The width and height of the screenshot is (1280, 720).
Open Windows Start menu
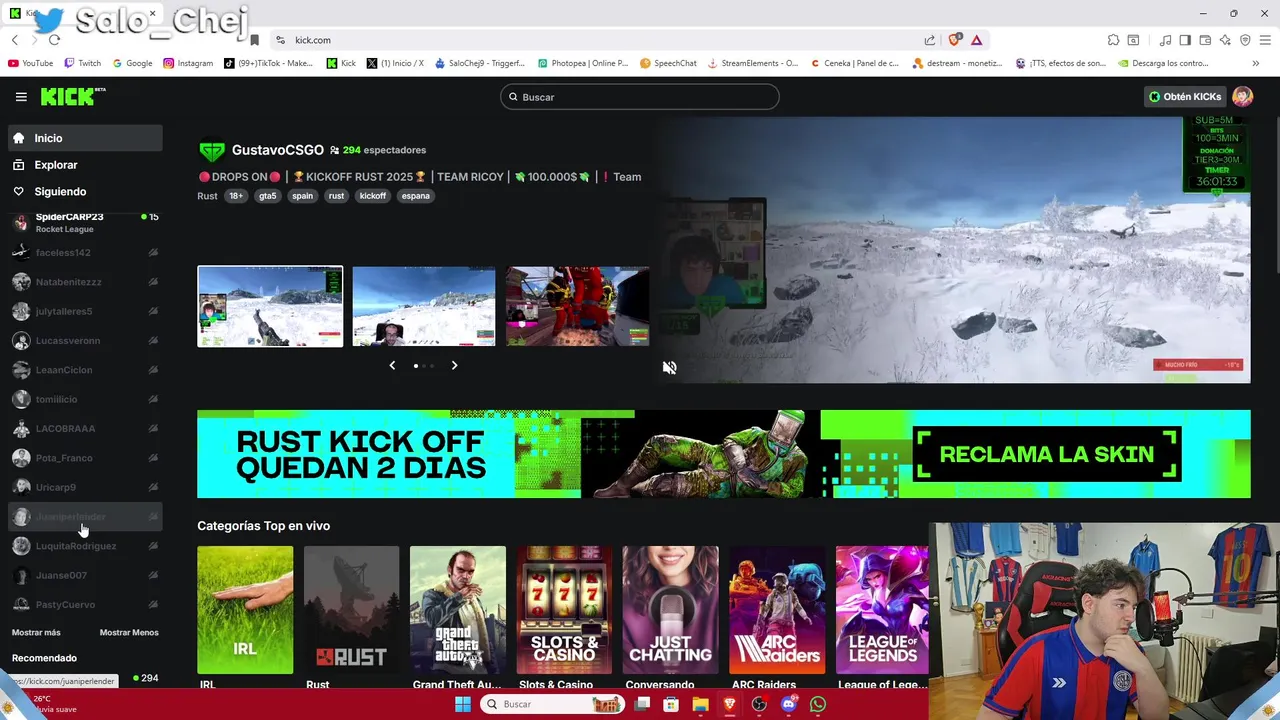click(462, 704)
